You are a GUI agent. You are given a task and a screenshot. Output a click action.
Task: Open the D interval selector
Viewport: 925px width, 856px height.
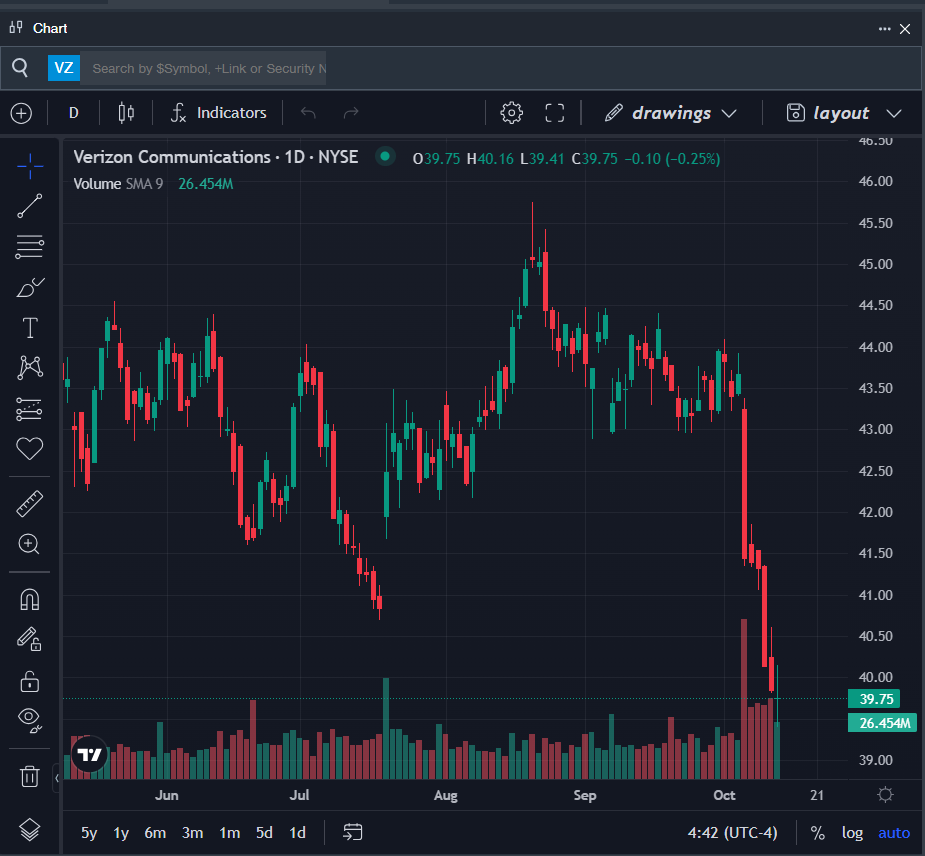[x=73, y=113]
